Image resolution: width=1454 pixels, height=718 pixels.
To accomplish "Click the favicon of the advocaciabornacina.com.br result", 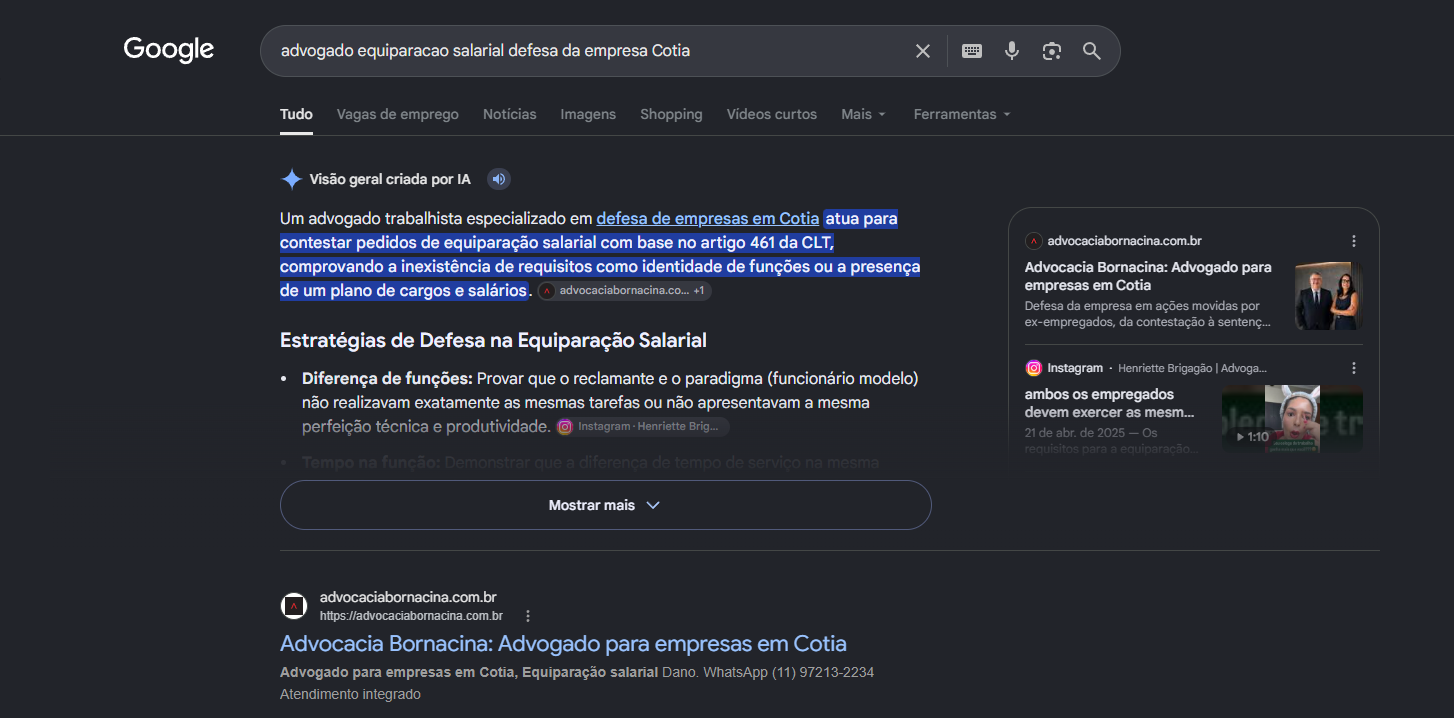I will [293, 606].
